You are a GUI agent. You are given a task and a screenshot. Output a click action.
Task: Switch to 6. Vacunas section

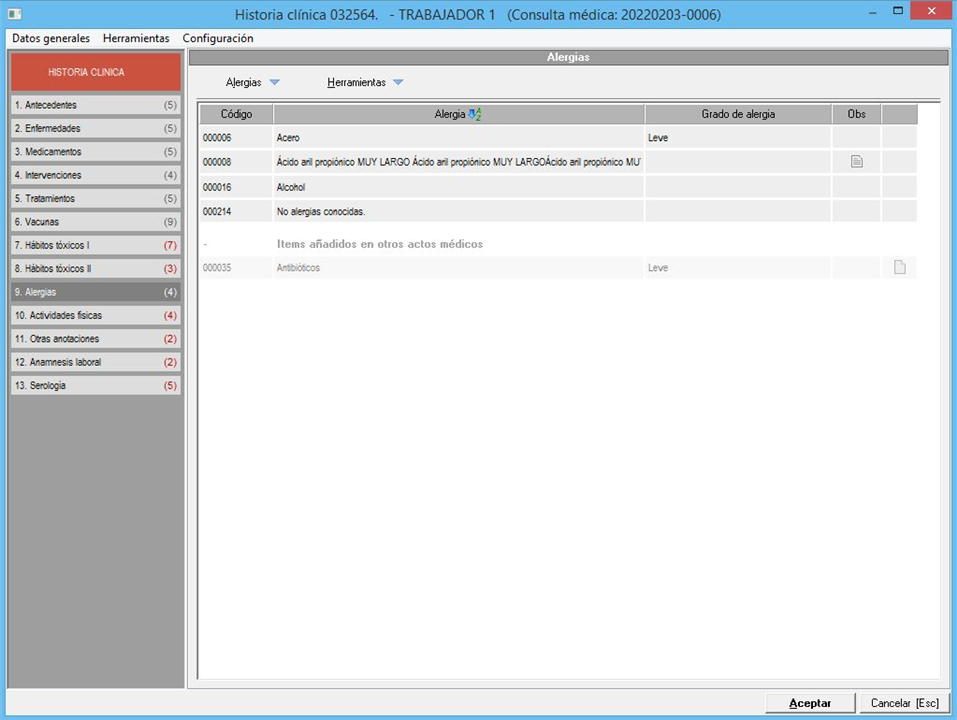pos(96,222)
